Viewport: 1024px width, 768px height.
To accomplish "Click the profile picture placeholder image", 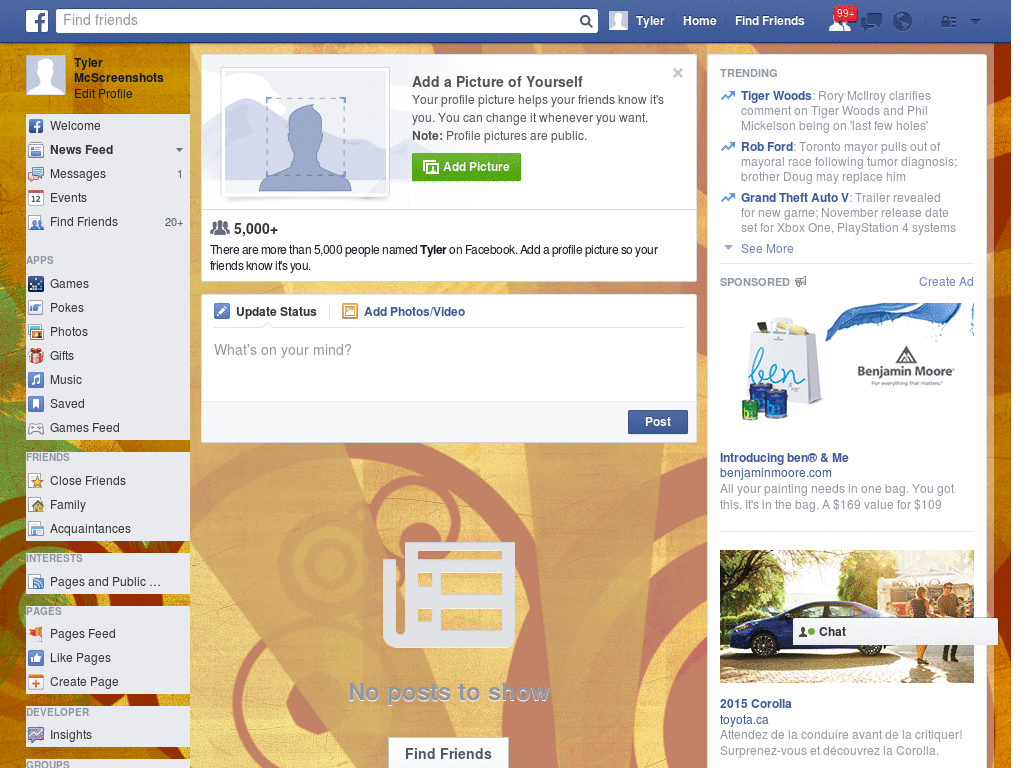I will [x=306, y=133].
